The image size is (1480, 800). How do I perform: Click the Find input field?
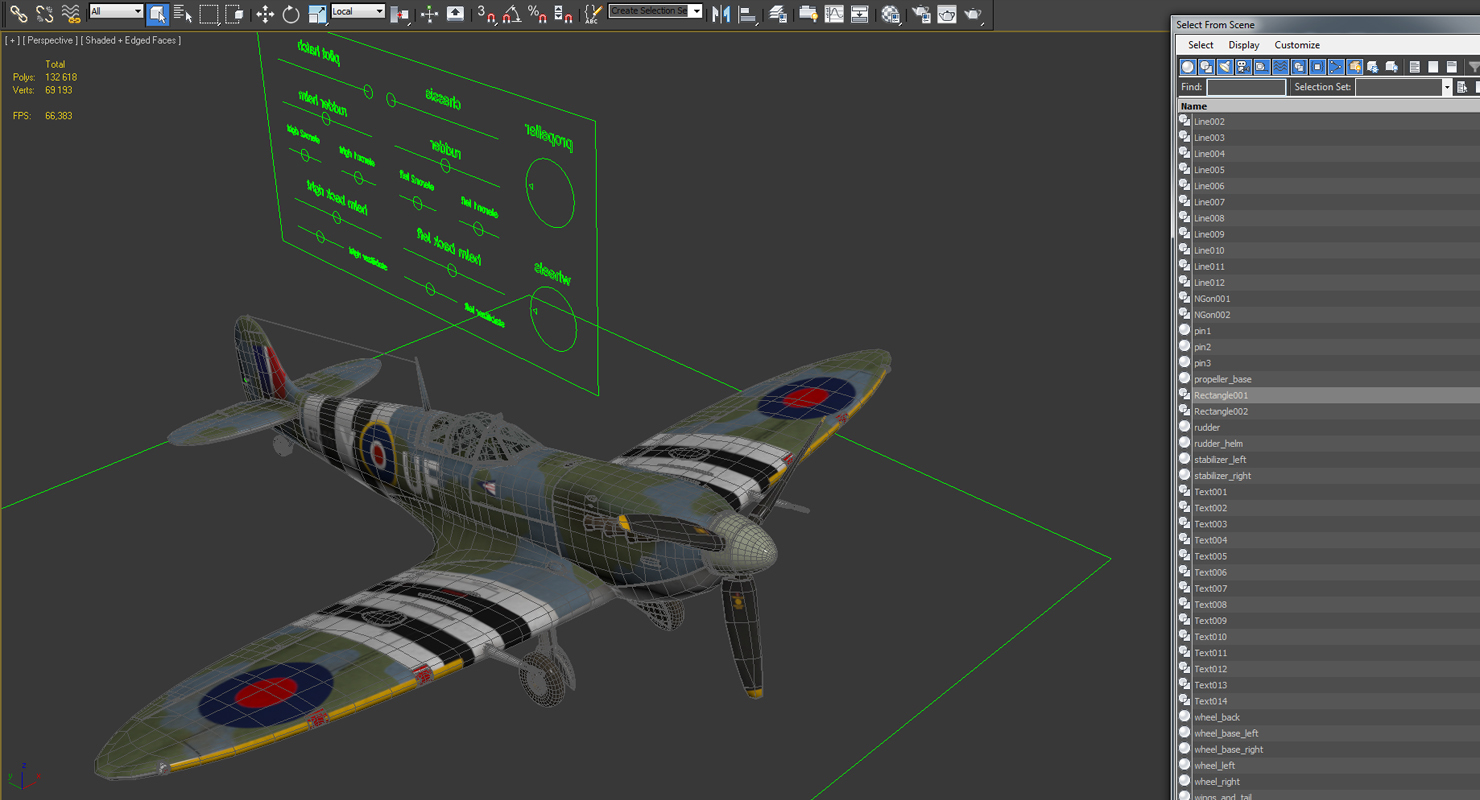1246,87
